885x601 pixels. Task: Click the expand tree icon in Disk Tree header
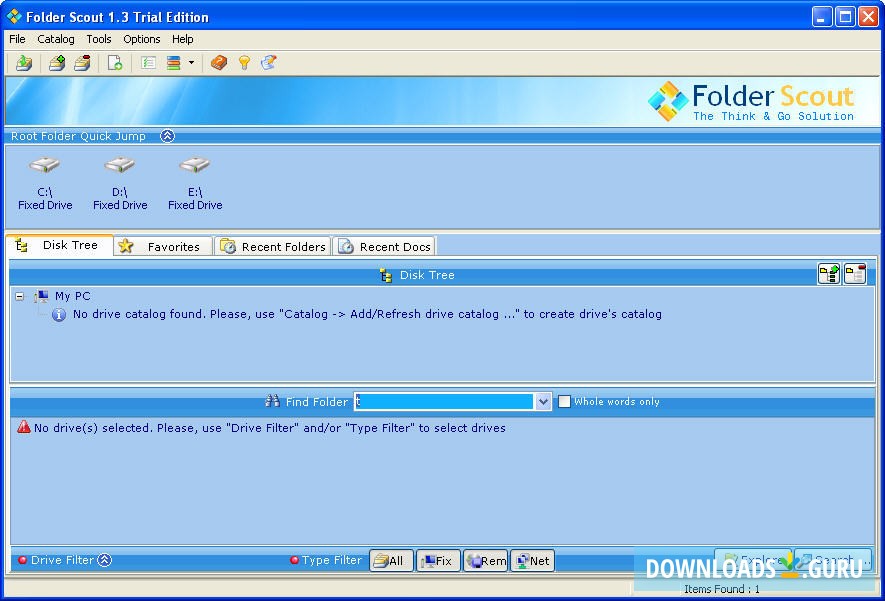[x=829, y=274]
